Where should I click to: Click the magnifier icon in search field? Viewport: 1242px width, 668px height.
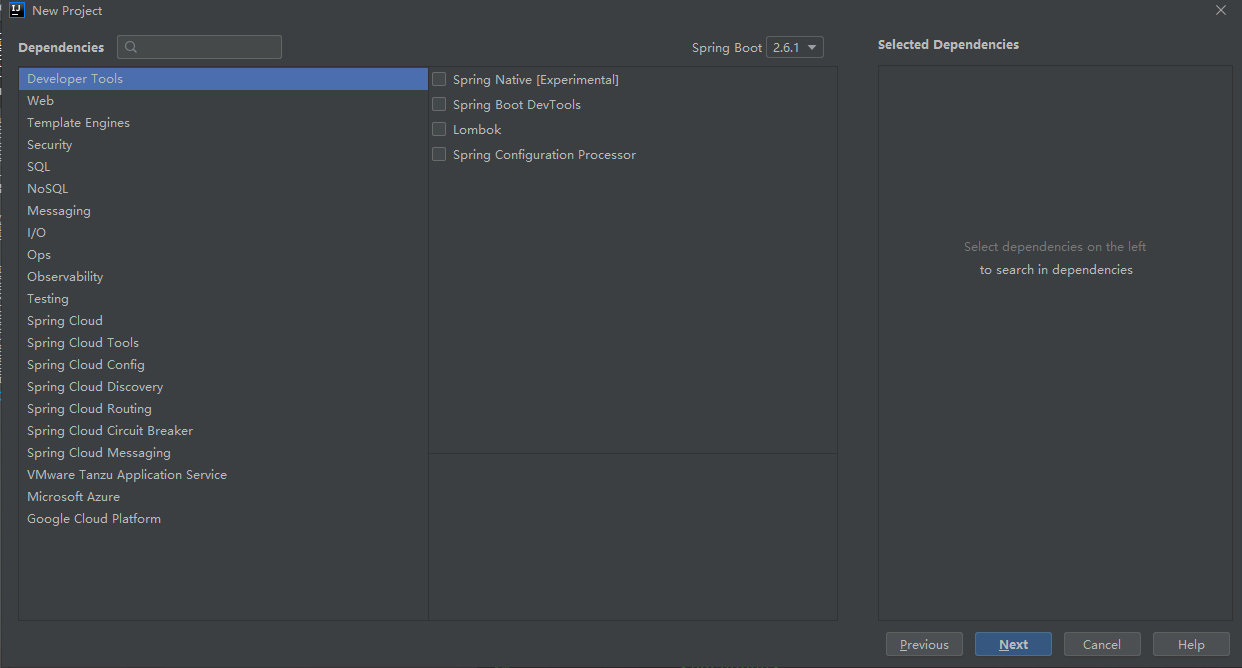point(130,47)
